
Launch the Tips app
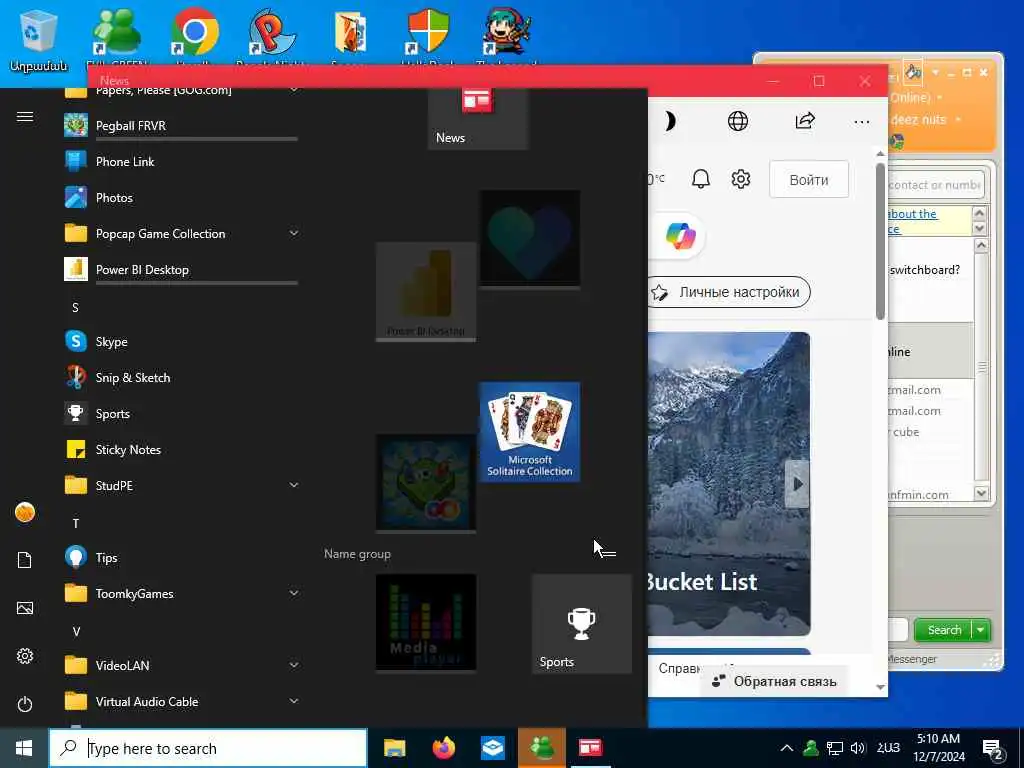[181, 557]
